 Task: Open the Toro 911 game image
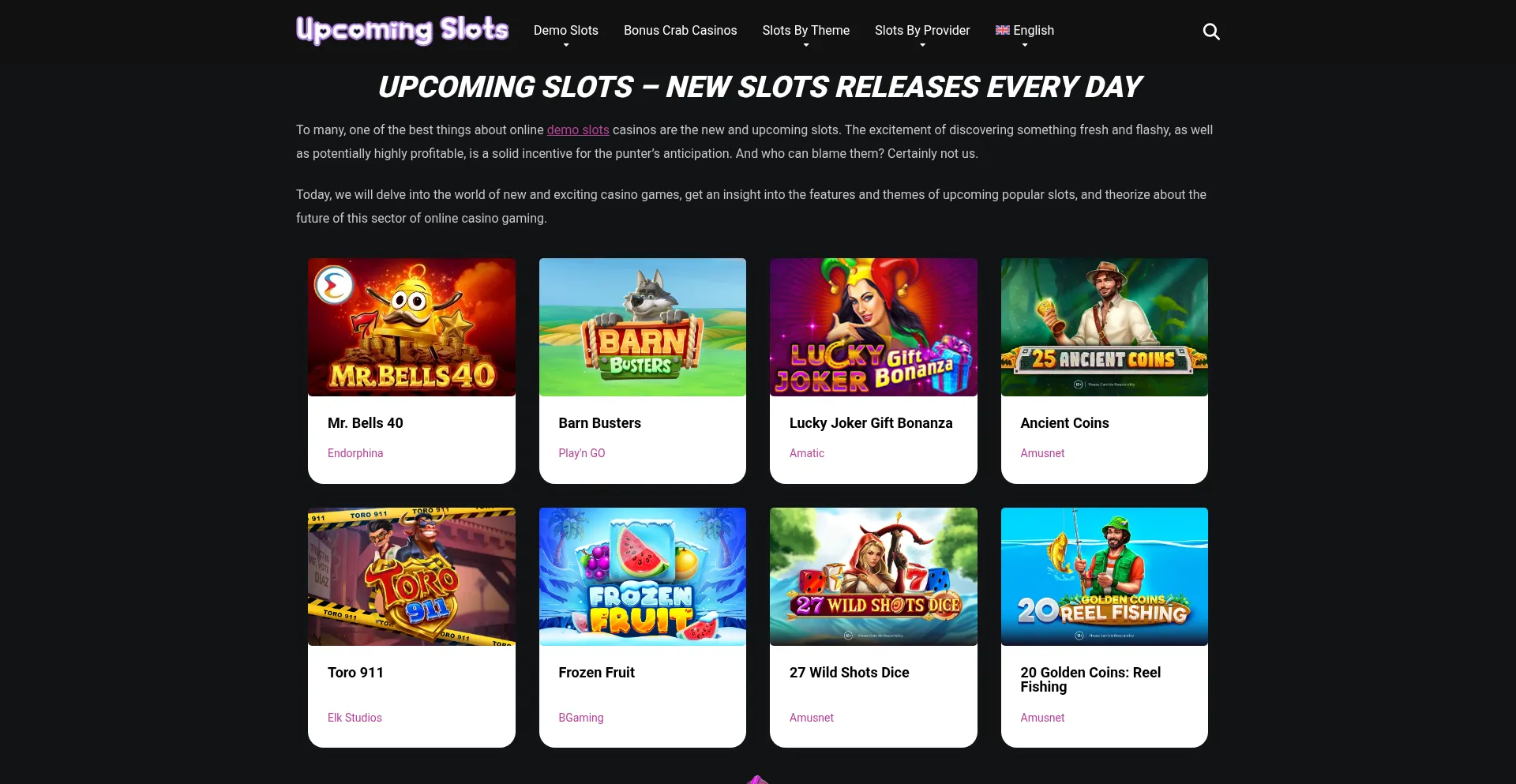(411, 576)
